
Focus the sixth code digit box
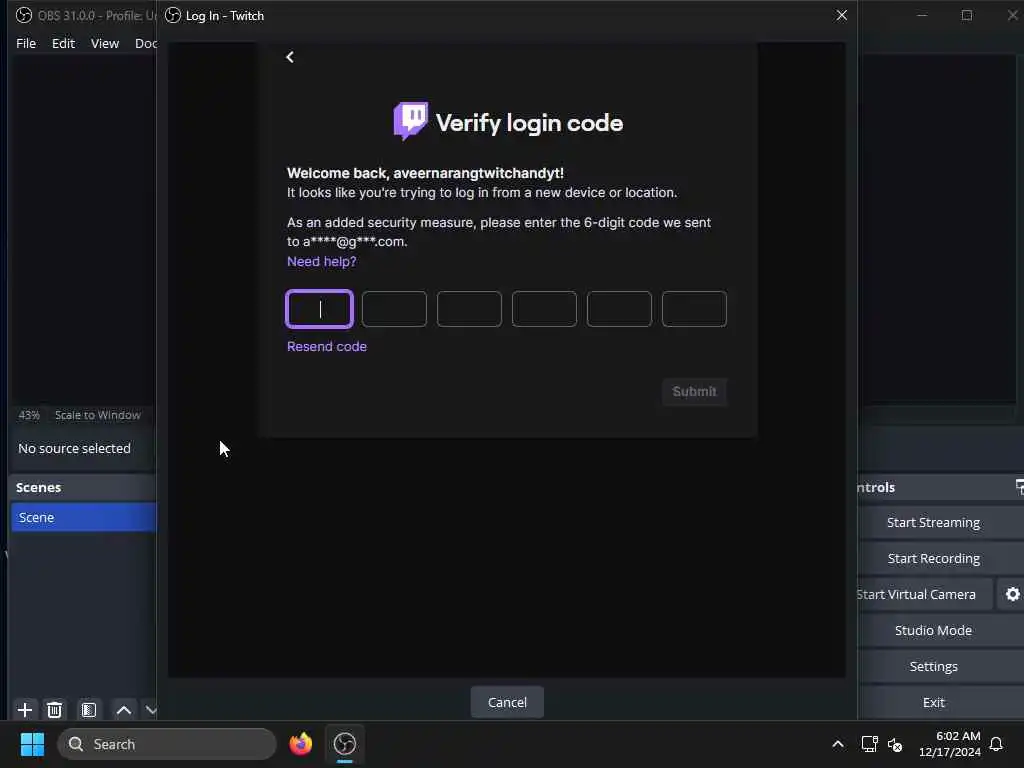point(694,309)
